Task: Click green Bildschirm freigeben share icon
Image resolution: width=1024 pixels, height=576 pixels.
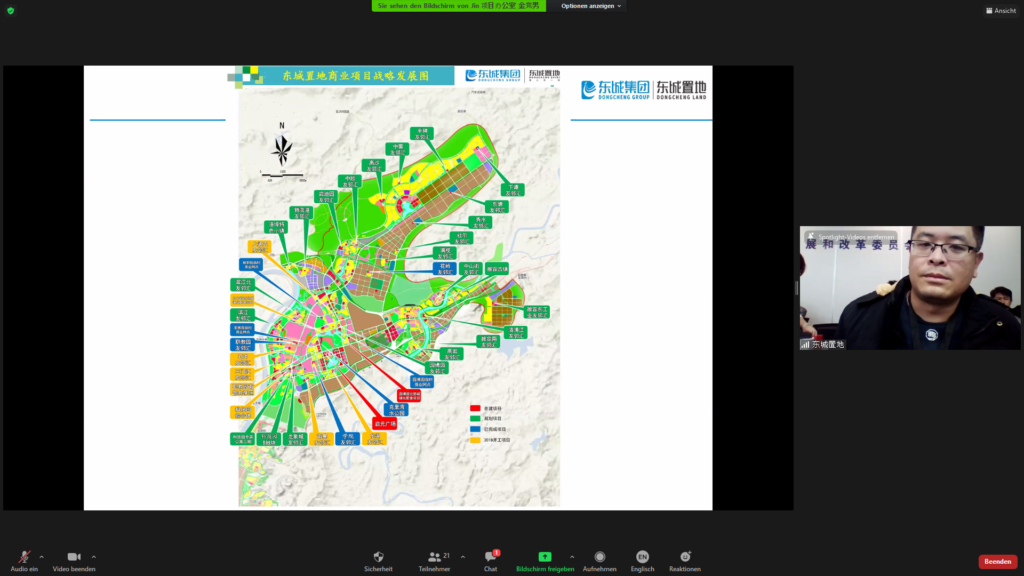Action: pos(544,557)
